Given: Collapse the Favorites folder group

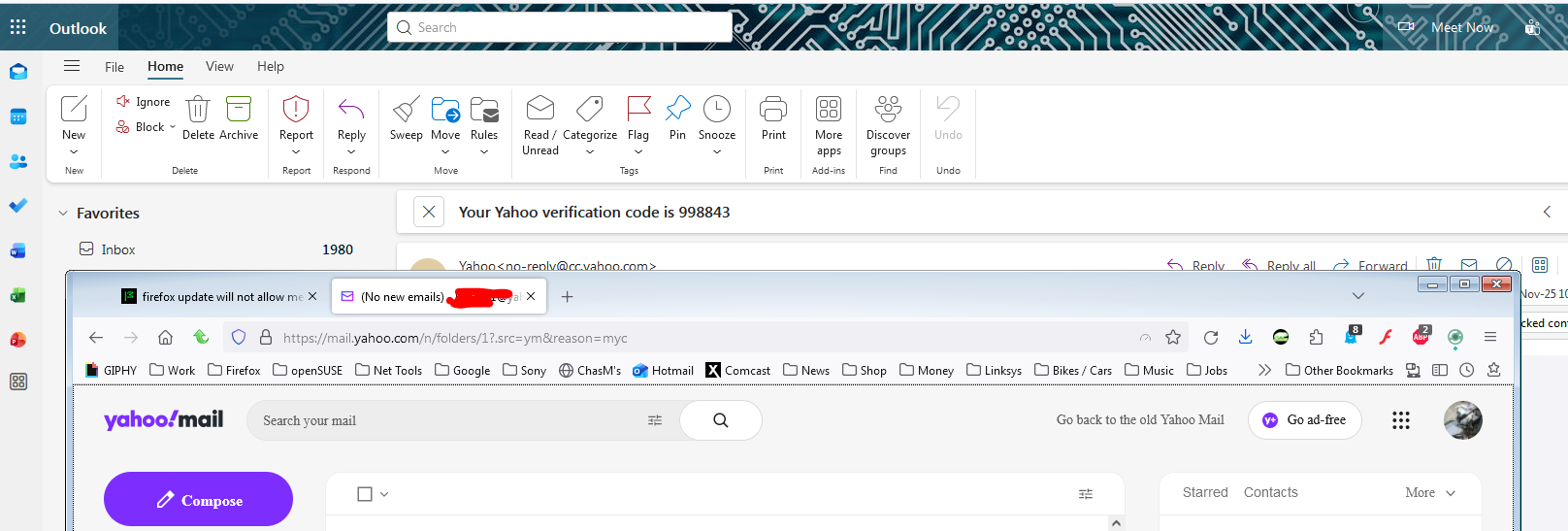Looking at the screenshot, I should pyautogui.click(x=63, y=214).
